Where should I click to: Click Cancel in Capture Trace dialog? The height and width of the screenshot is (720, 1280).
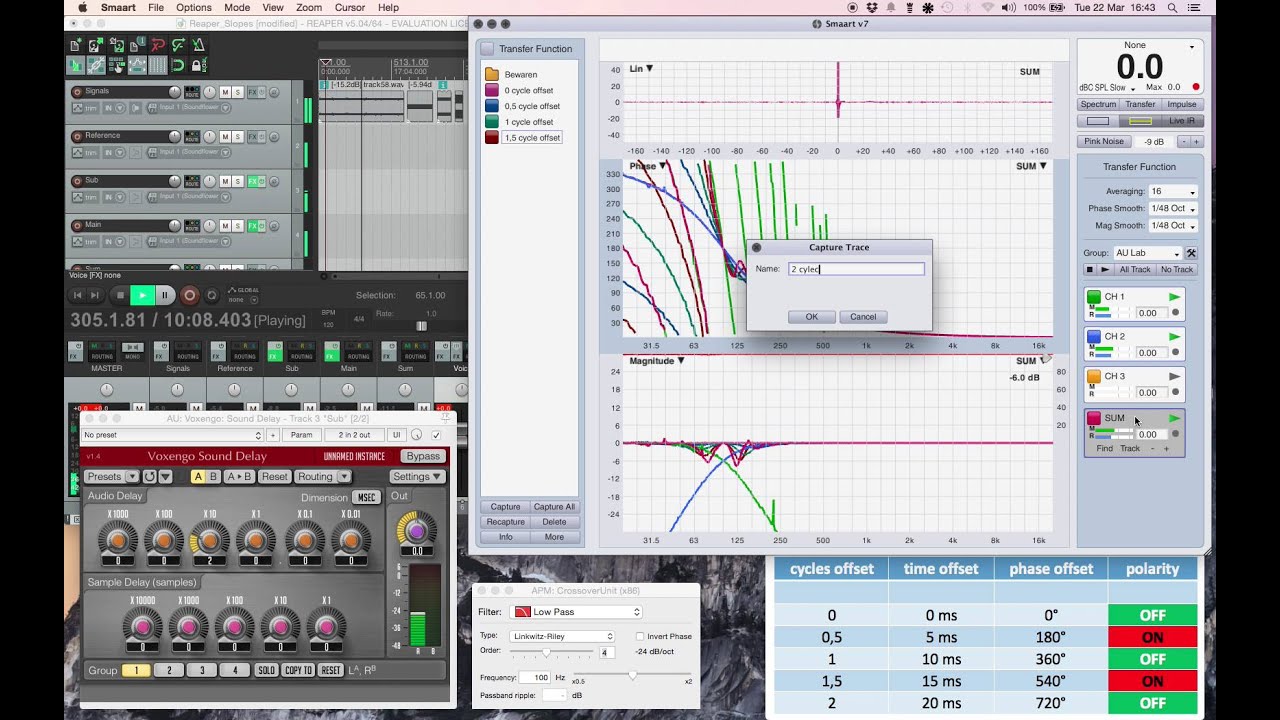click(863, 317)
